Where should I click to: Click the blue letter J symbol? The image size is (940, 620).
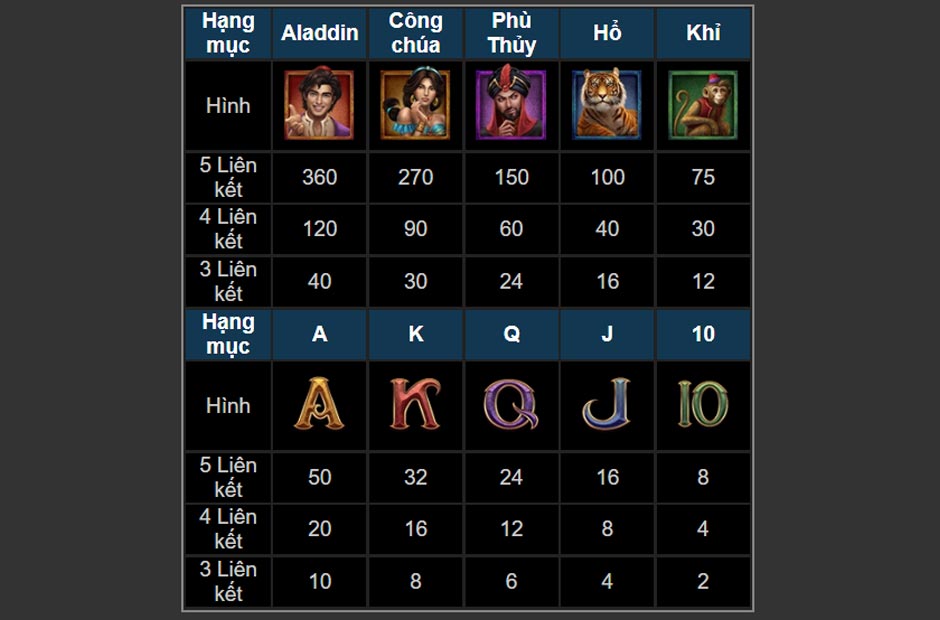[x=607, y=404]
